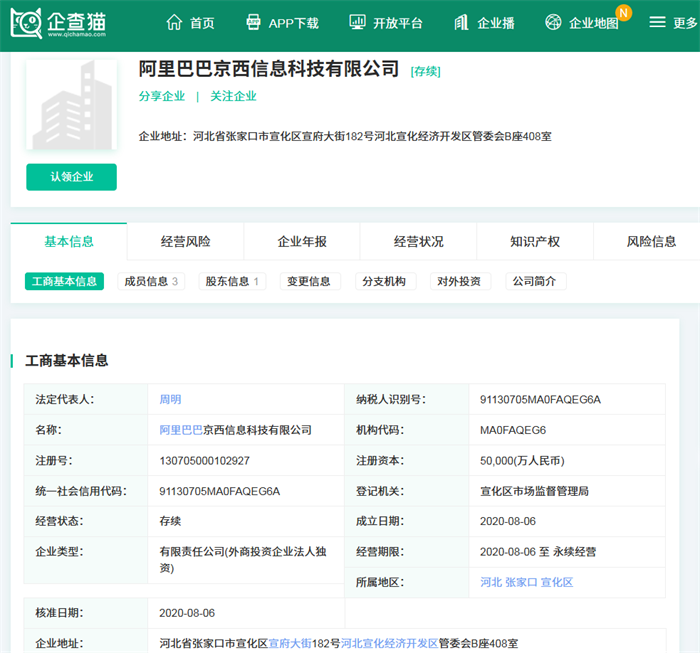
Task: Open the 更多 hamburger menu icon
Action: pos(657,22)
